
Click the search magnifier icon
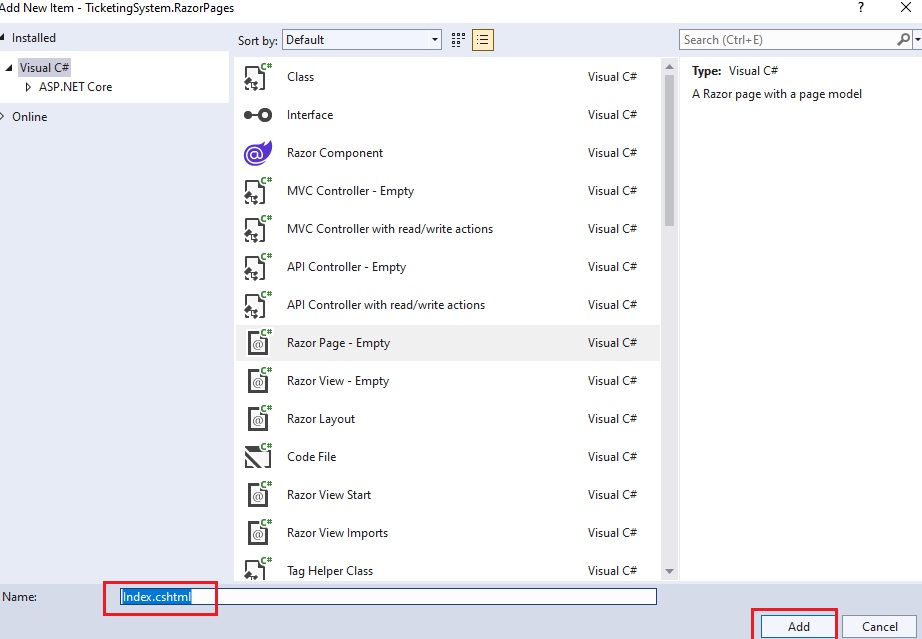pos(903,40)
